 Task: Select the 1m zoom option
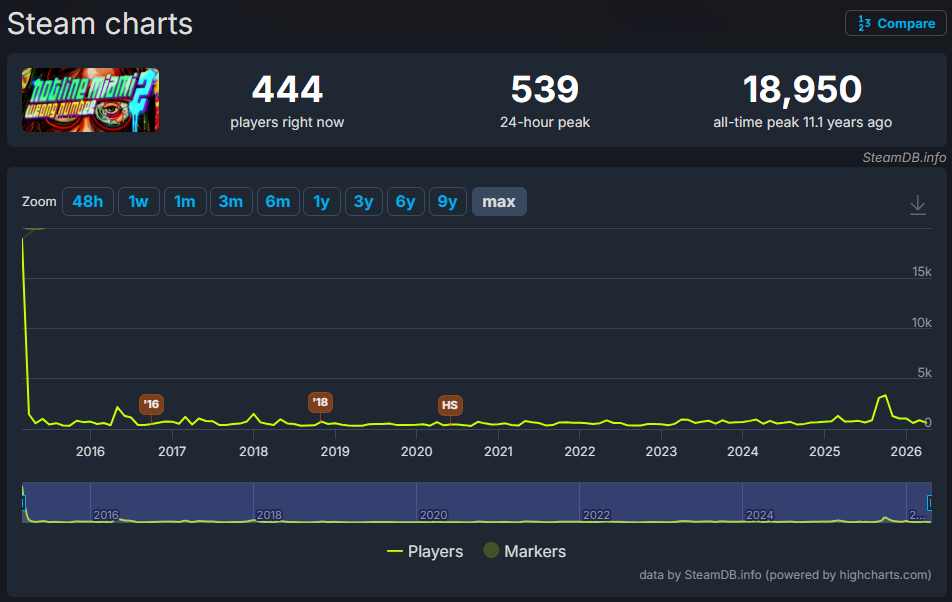tap(185, 201)
